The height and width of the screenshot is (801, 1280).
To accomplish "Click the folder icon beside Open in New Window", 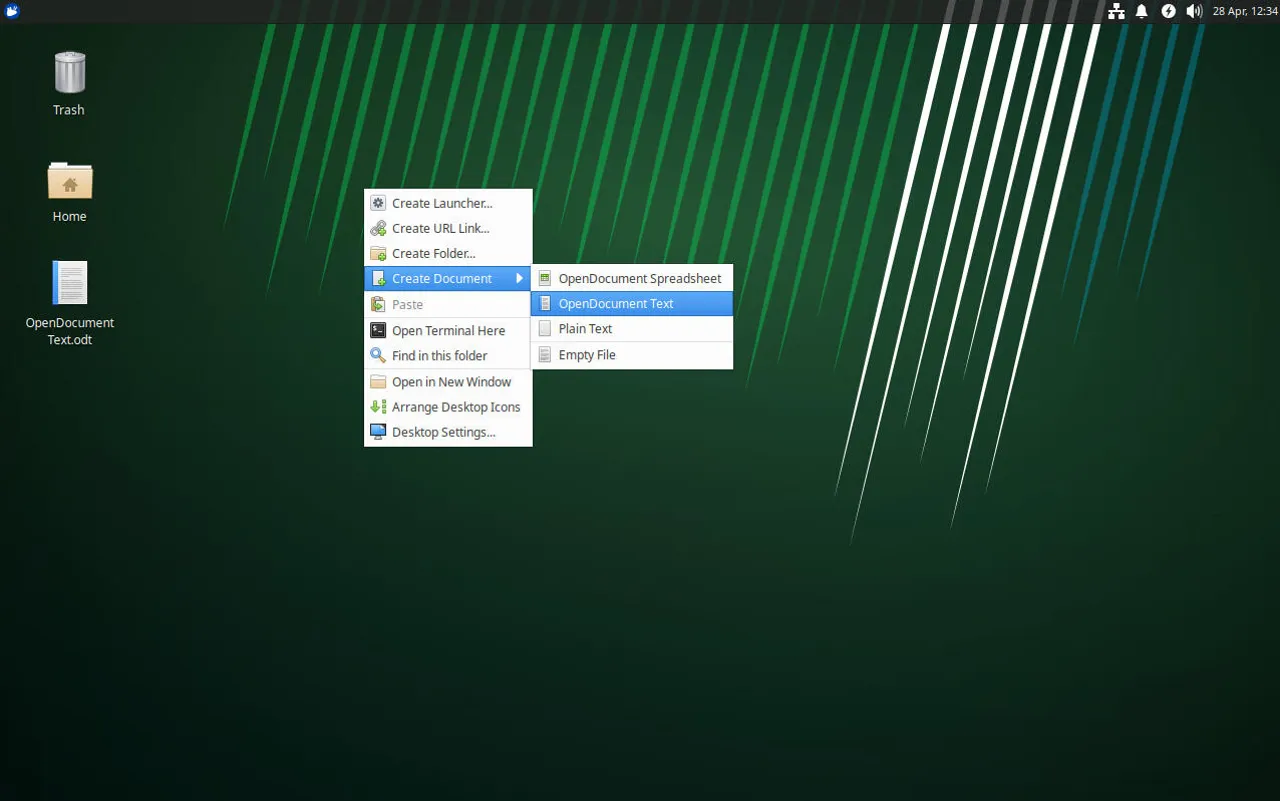I will coord(378,382).
